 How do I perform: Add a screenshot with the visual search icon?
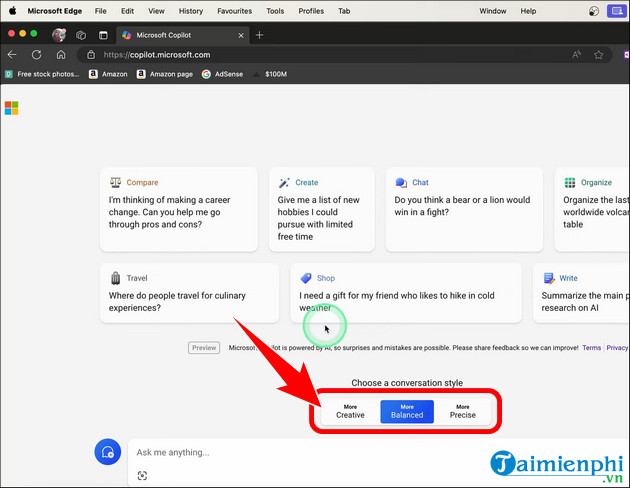[x=142, y=476]
